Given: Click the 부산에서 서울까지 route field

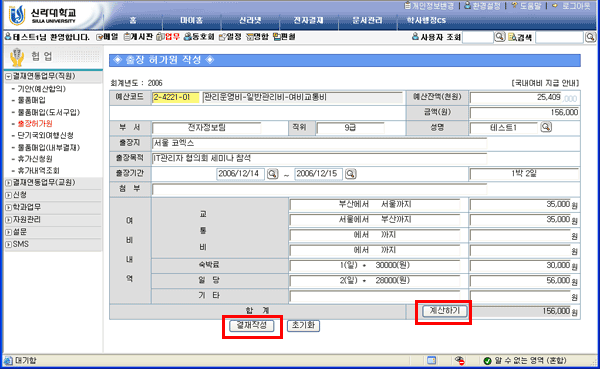Looking at the screenshot, I should pos(375,204).
